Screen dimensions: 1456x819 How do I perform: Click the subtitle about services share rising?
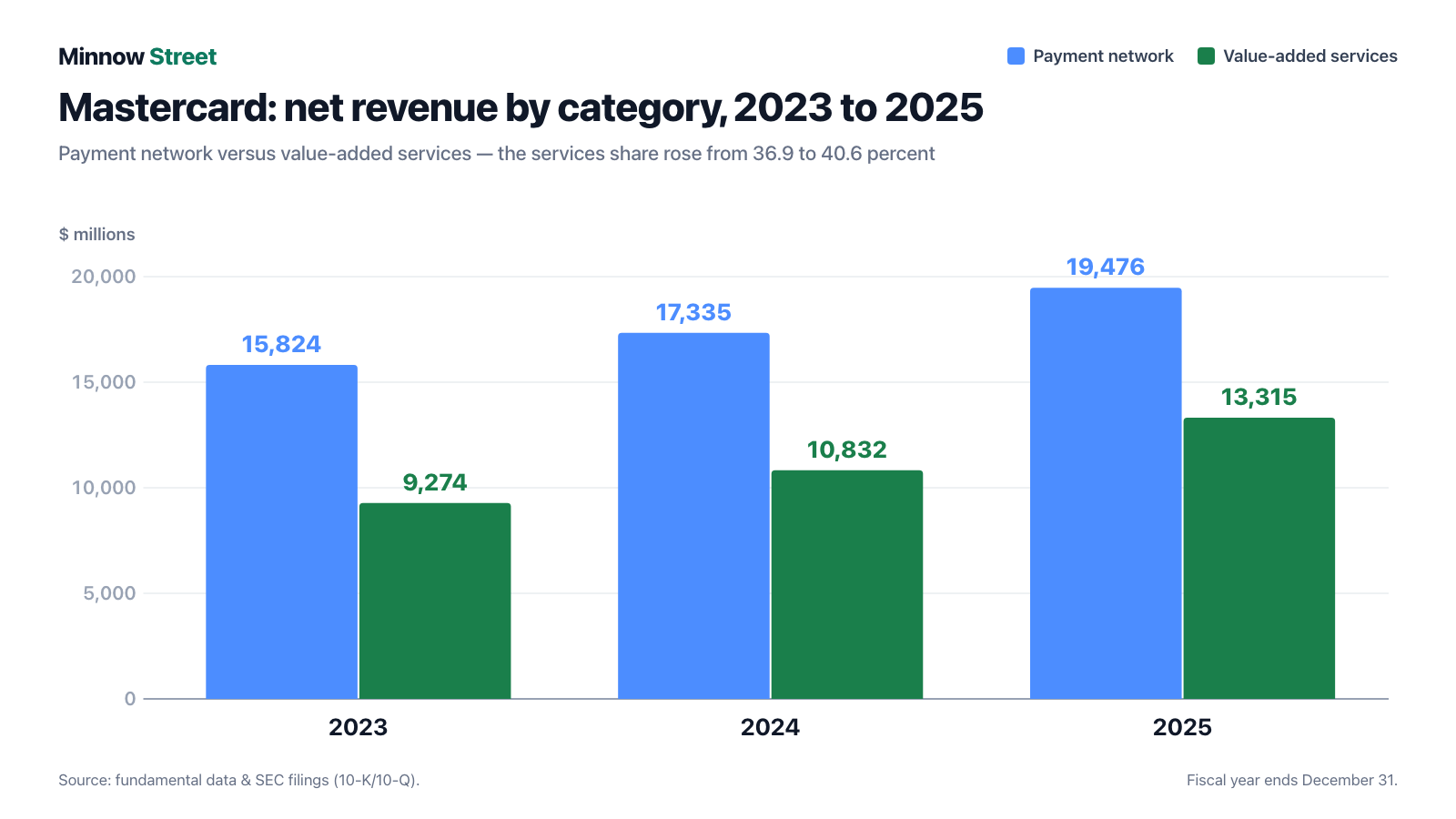pos(497,154)
